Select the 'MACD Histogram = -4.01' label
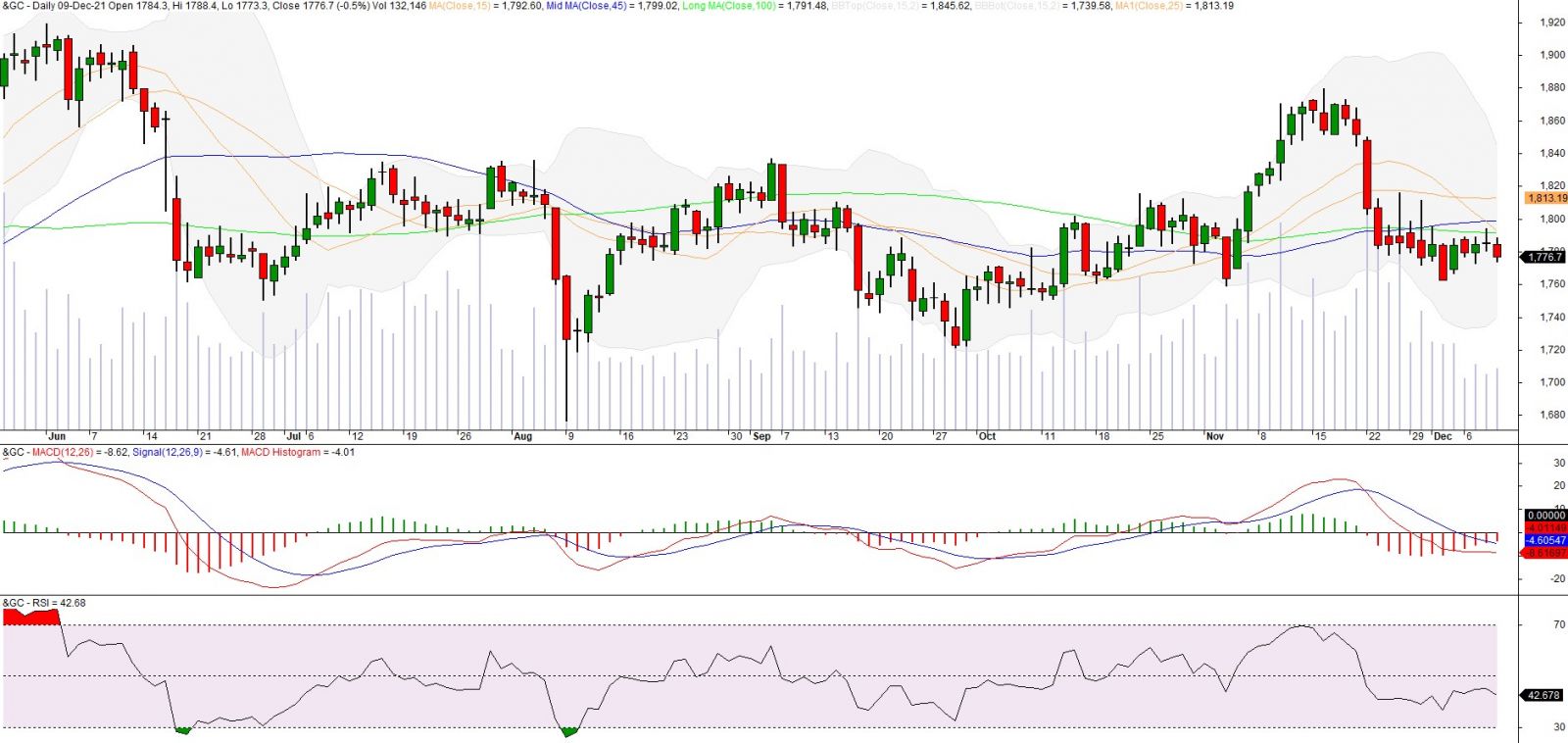The image size is (1568, 743). [x=298, y=453]
